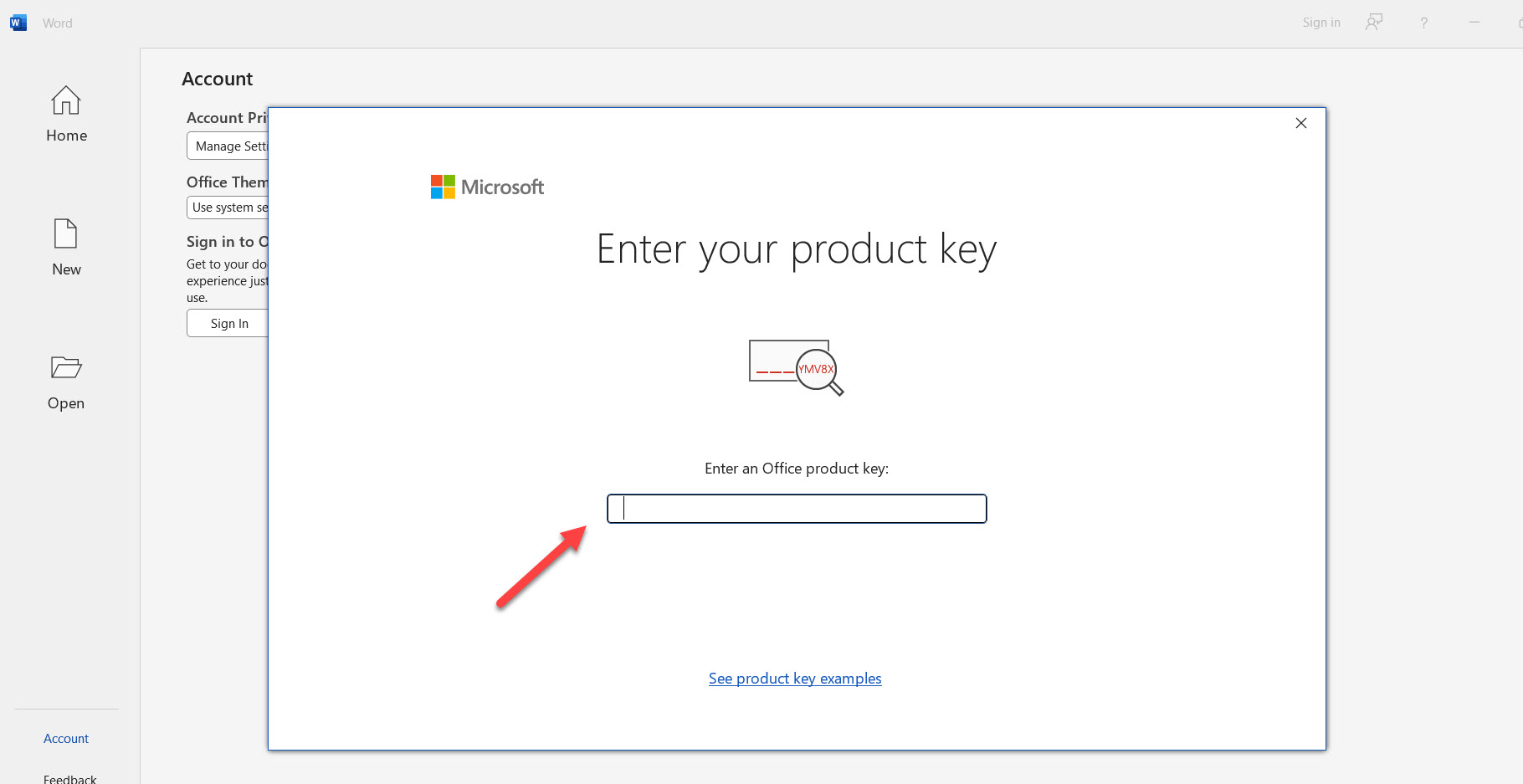
Task: Click the Sign in link in title bar
Action: [1320, 23]
